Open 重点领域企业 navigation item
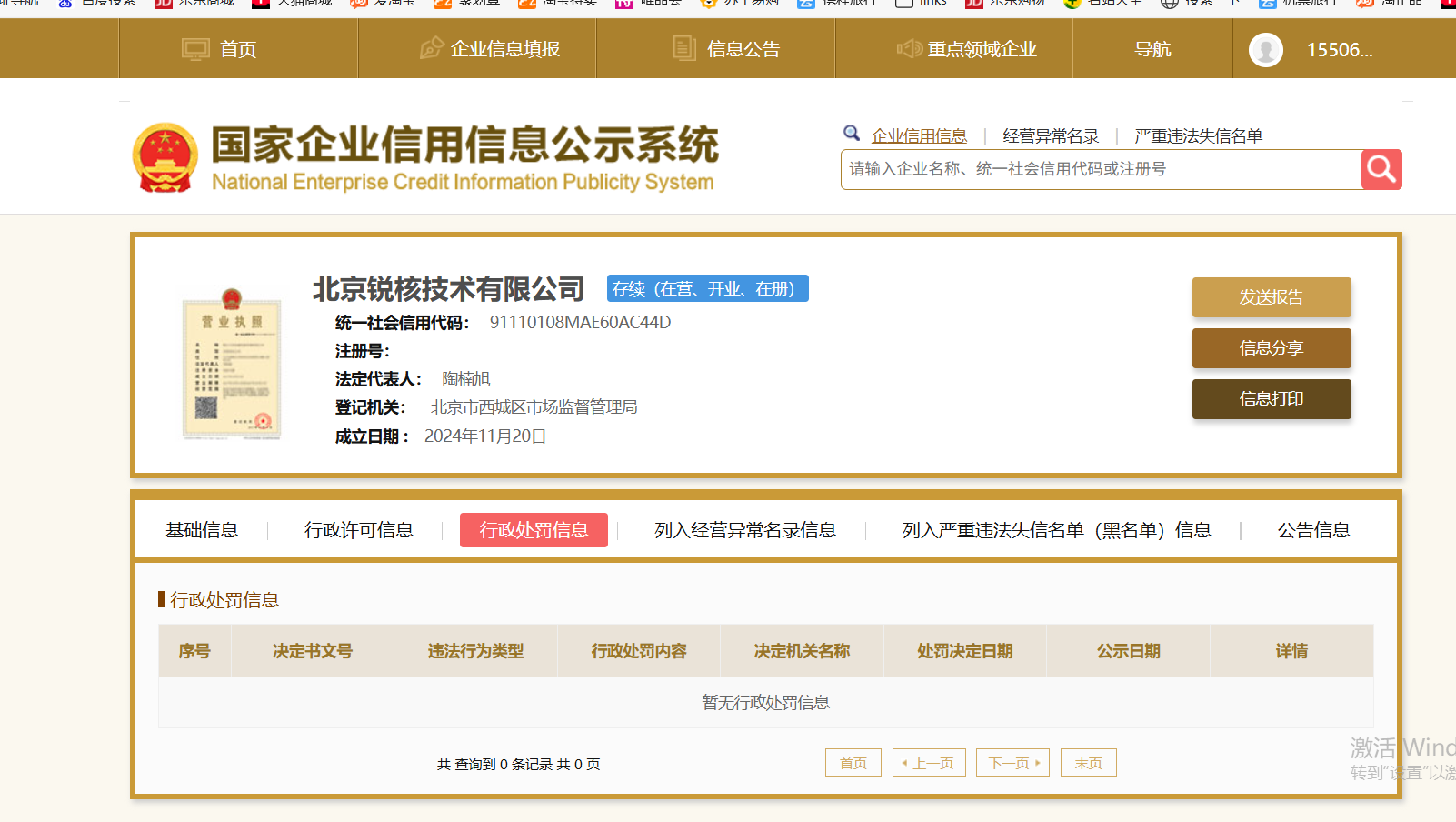Image resolution: width=1456 pixels, height=822 pixels. click(x=967, y=49)
